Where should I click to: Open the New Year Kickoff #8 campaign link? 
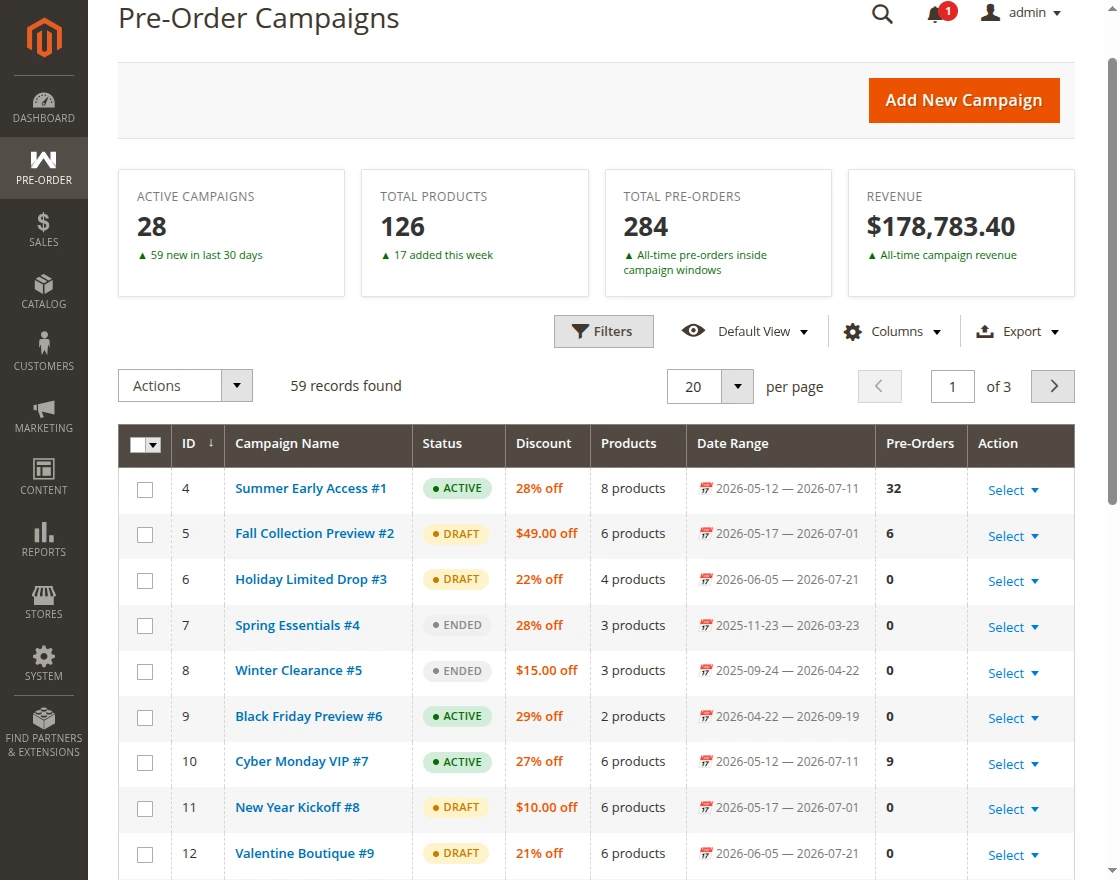(297, 807)
